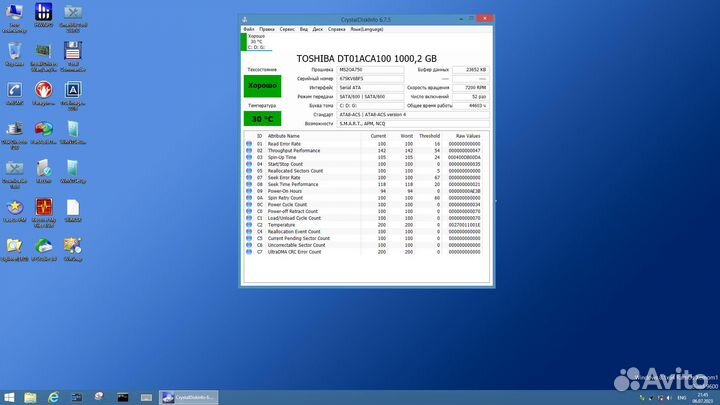Click the 7200 RPM rotation rate field
This screenshot has width=720, height=405.
click(470, 88)
